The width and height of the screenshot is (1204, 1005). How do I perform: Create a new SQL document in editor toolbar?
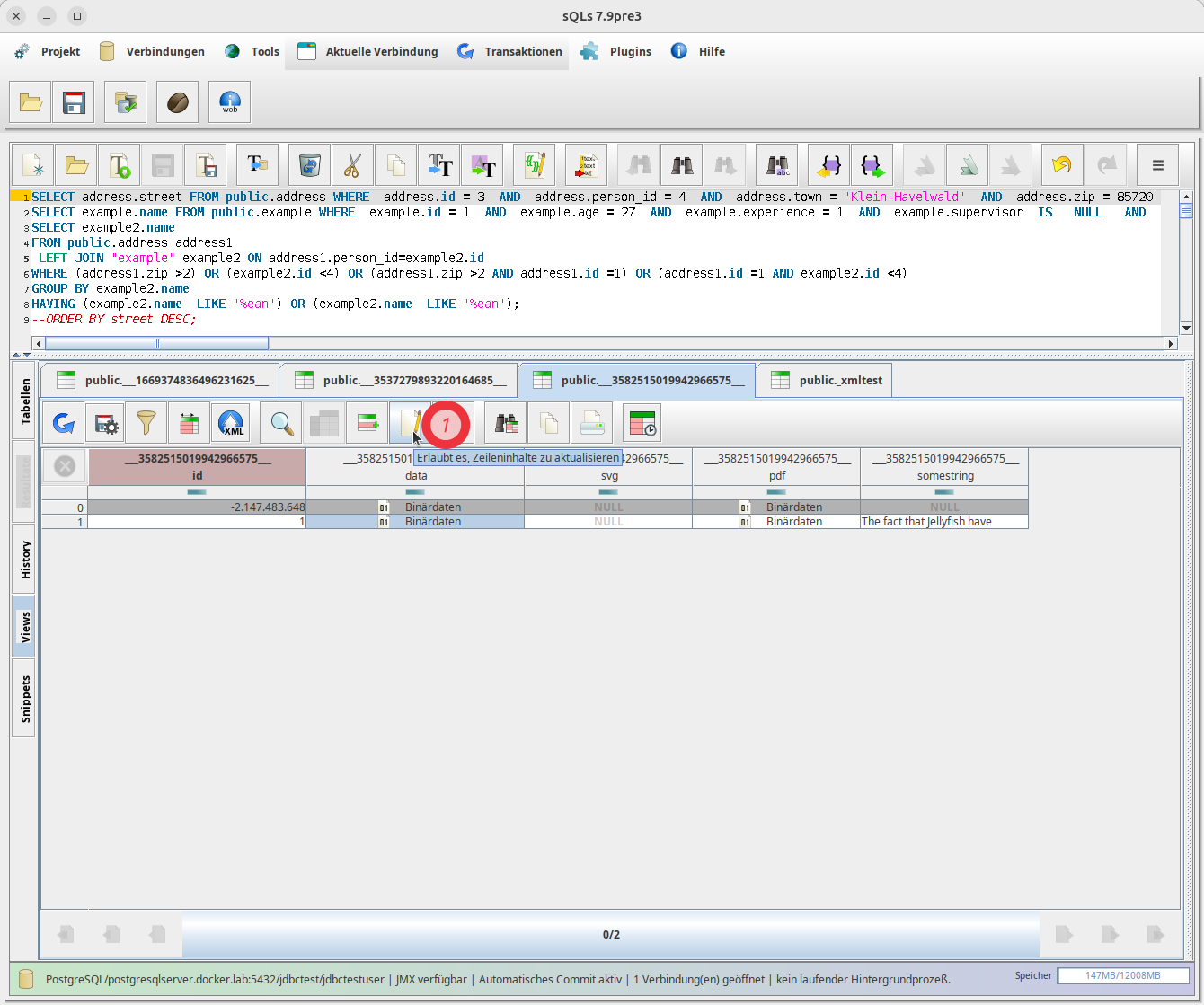pyautogui.click(x=33, y=165)
